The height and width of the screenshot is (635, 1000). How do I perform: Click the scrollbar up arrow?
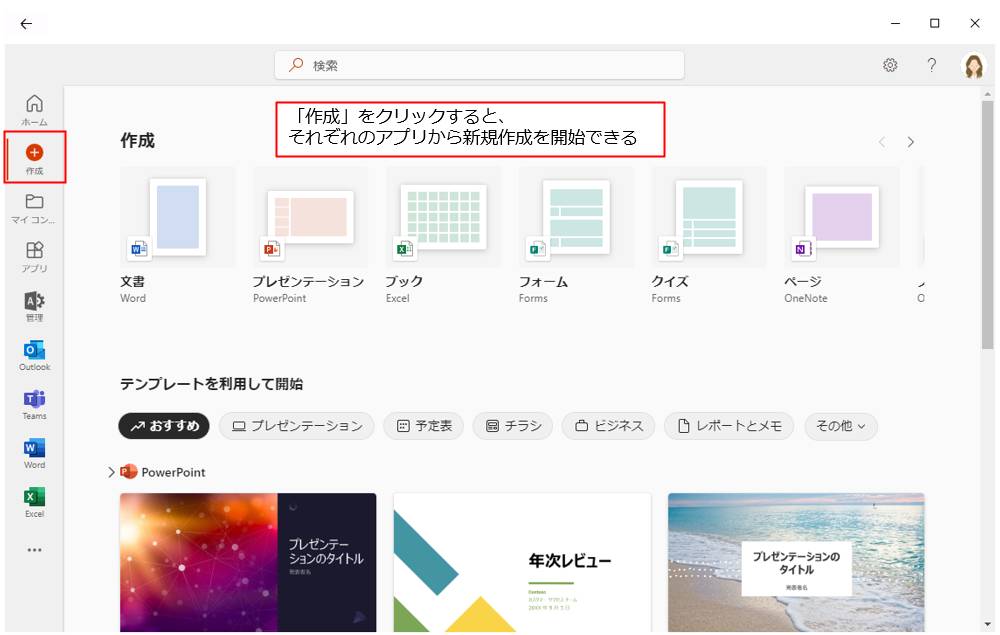(988, 94)
